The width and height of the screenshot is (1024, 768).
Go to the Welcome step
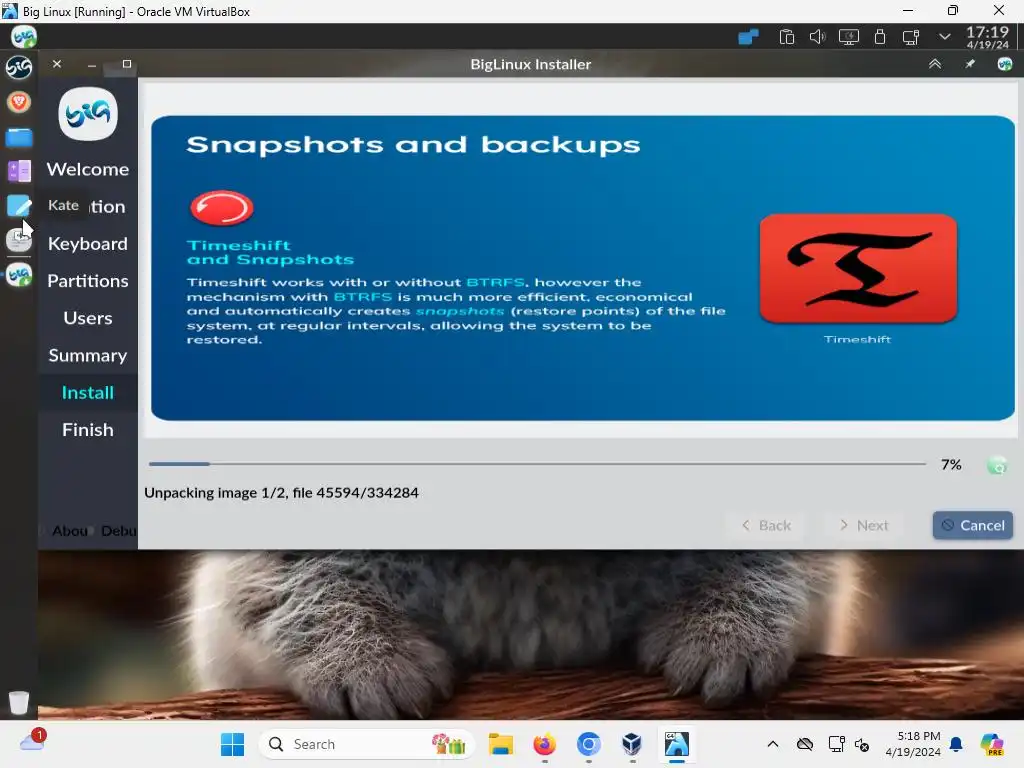click(x=88, y=169)
